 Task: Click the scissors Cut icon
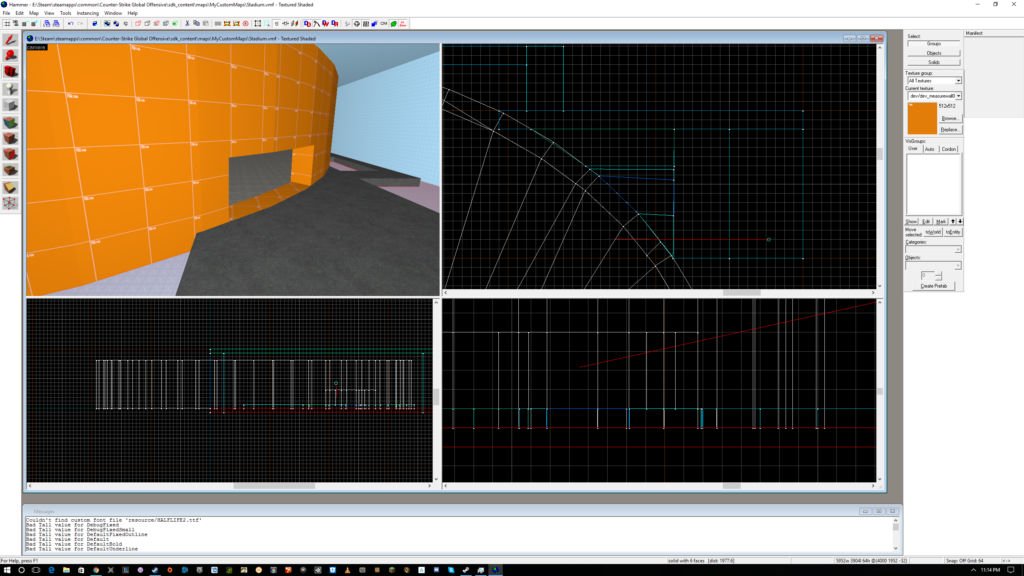187,24
